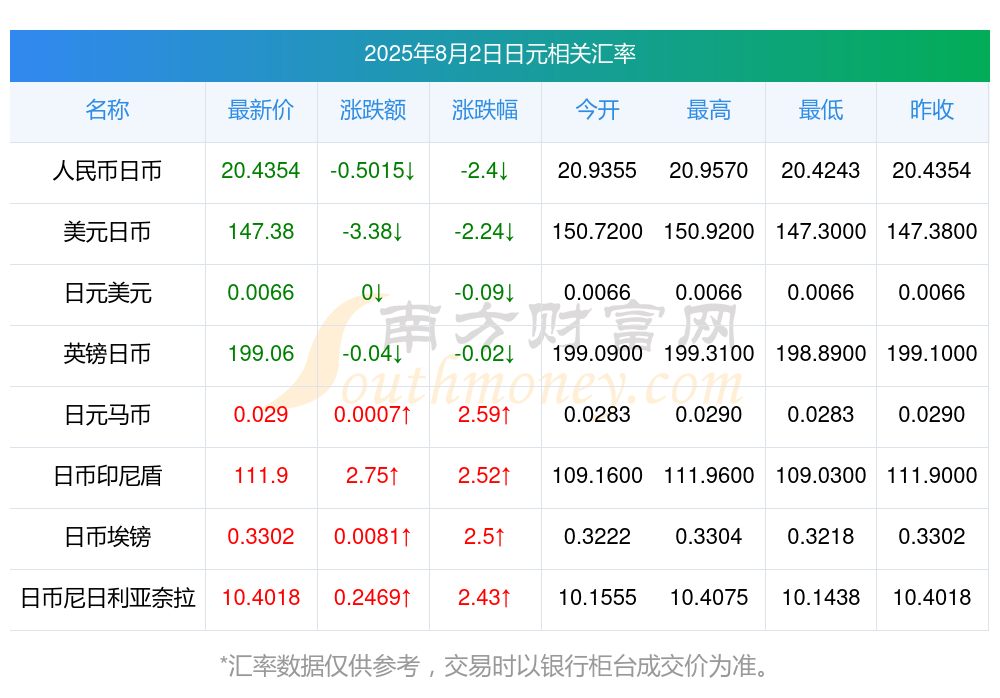
Task: Select the 2.43↑ change percentage
Action: click(x=485, y=597)
